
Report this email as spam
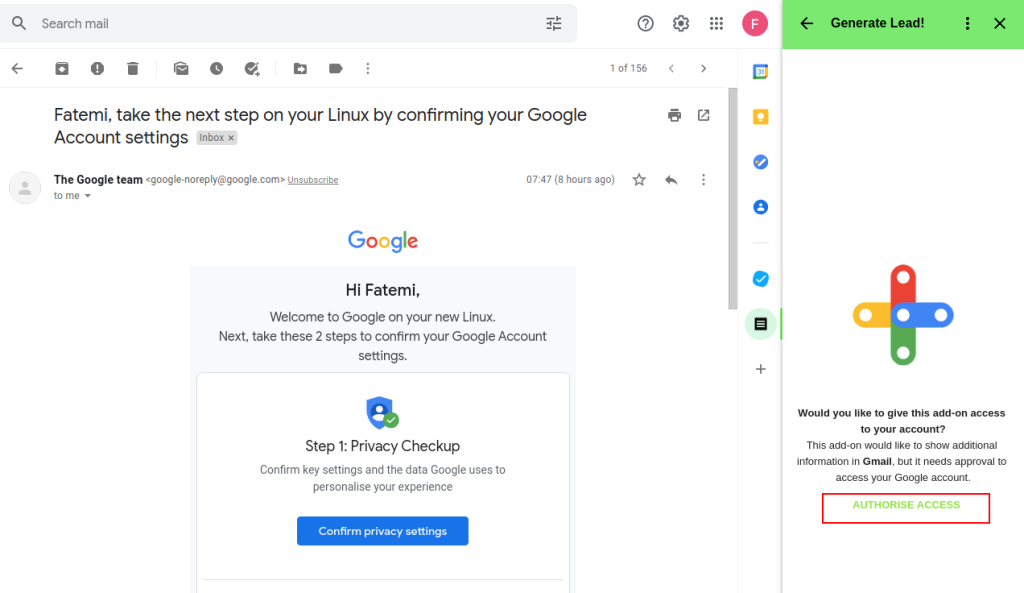[97, 68]
